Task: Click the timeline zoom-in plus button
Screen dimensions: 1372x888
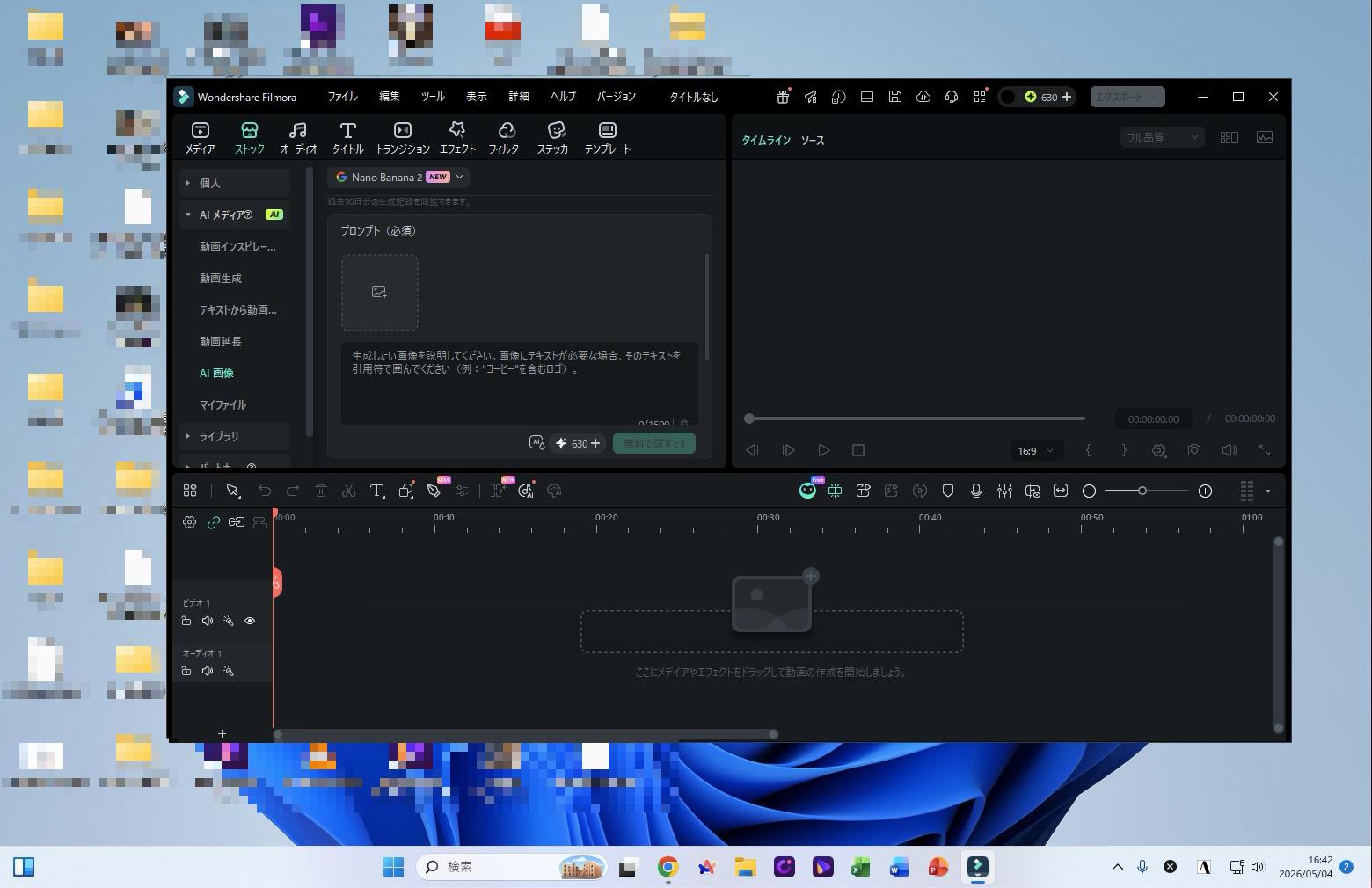Action: tap(1205, 491)
